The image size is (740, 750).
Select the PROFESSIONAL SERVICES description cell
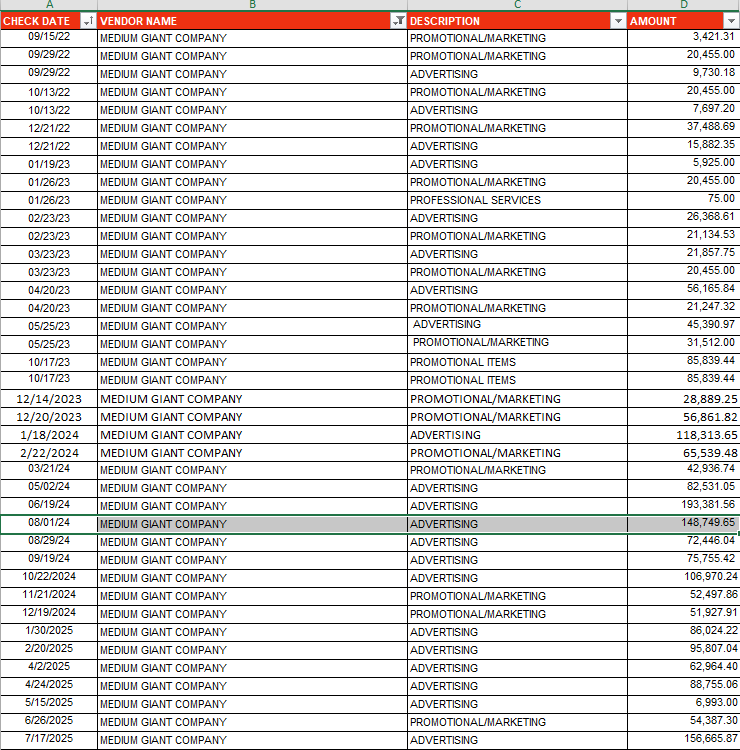[517, 200]
